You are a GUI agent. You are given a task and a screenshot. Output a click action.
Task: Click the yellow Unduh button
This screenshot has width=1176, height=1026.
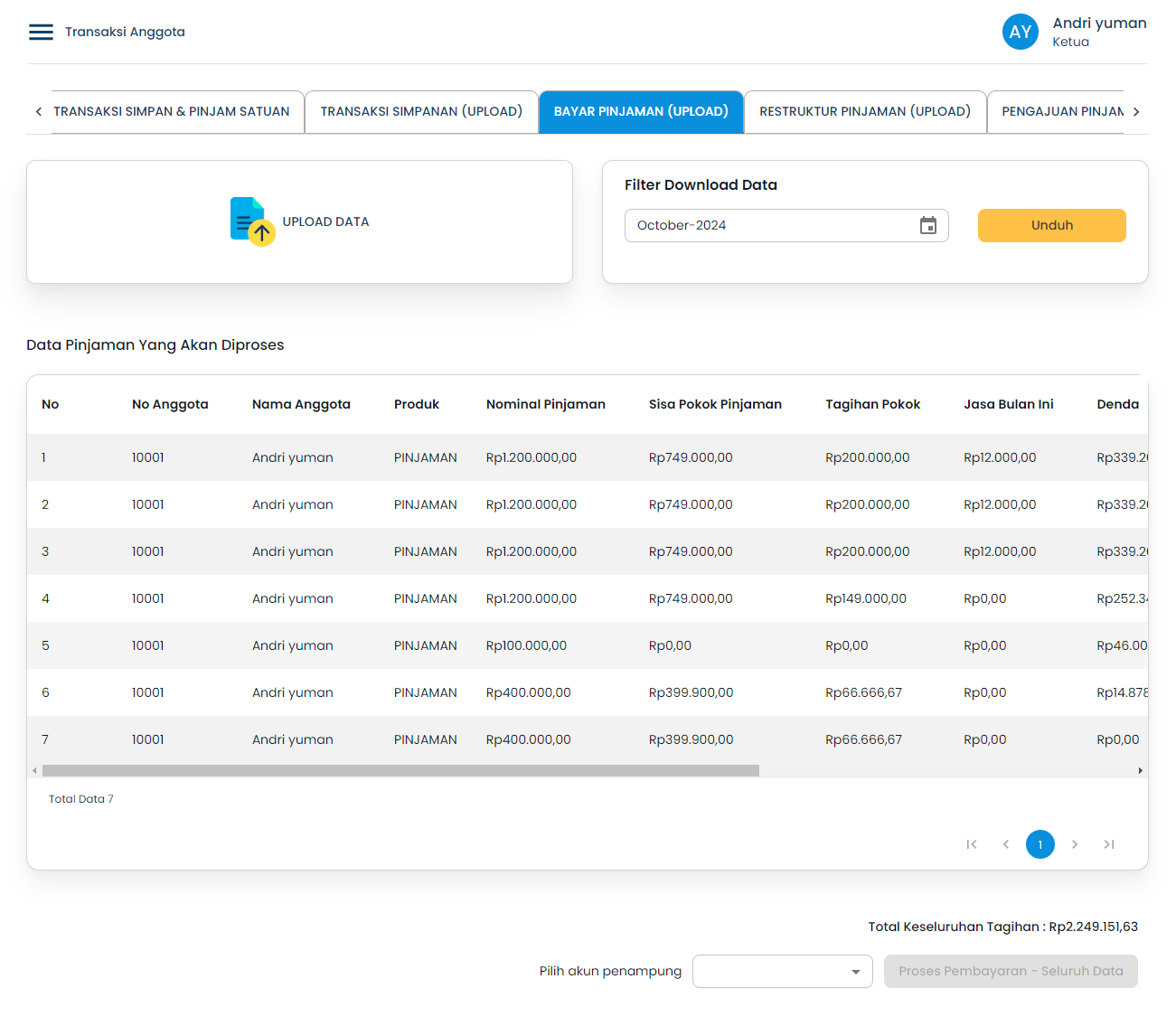point(1051,226)
